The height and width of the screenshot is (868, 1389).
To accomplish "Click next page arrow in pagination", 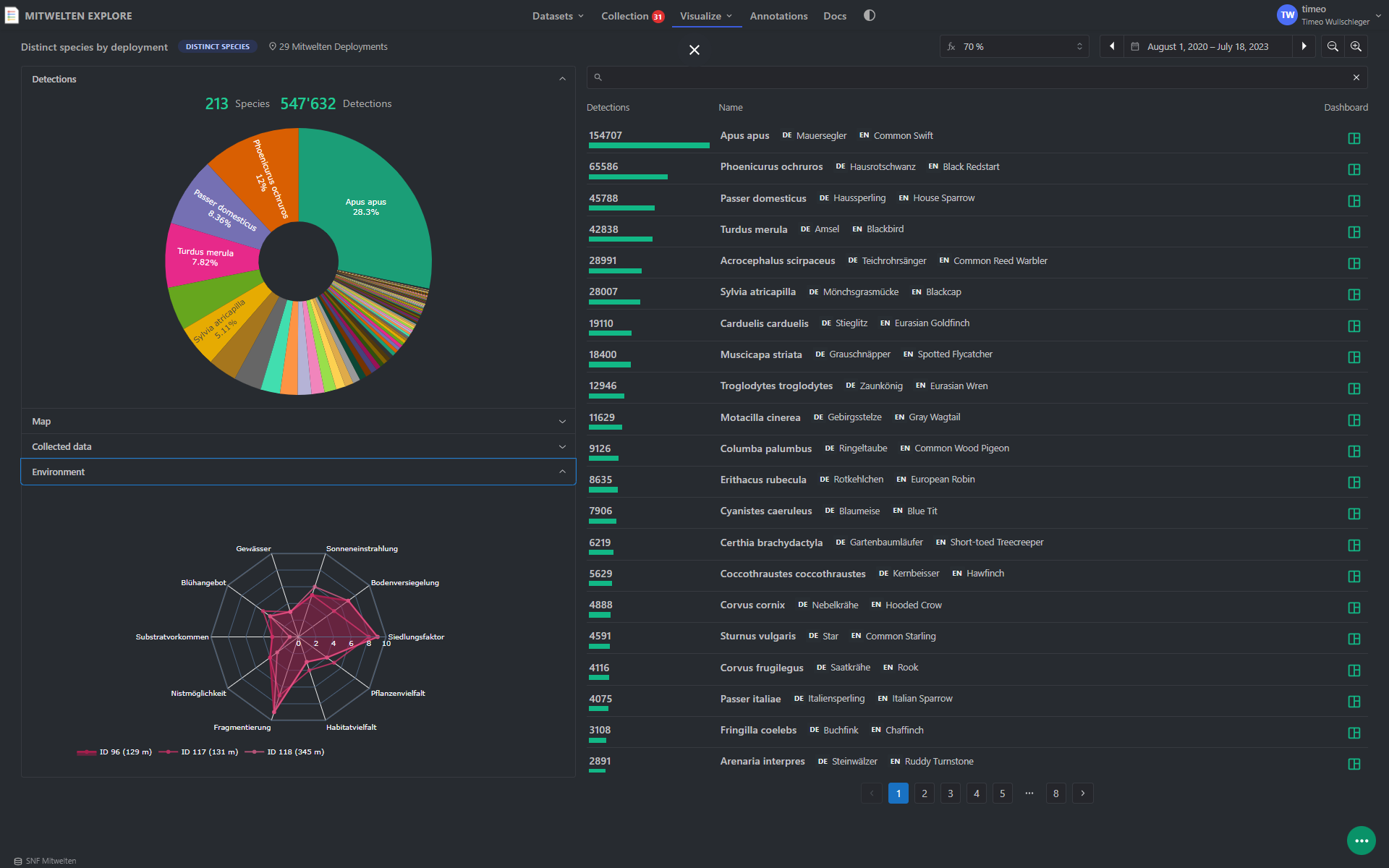I will click(x=1082, y=793).
